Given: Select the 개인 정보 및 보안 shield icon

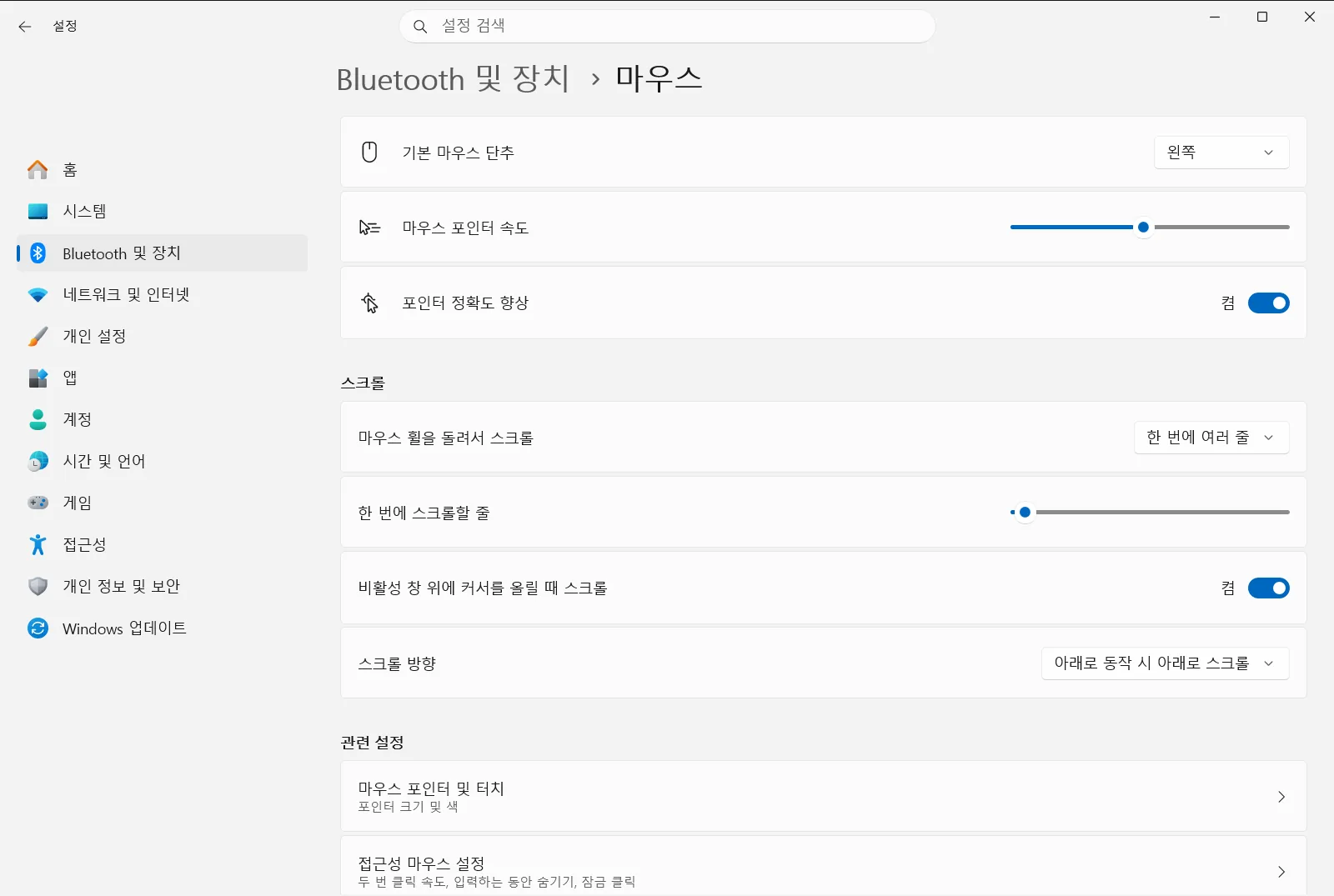Looking at the screenshot, I should 38,587.
